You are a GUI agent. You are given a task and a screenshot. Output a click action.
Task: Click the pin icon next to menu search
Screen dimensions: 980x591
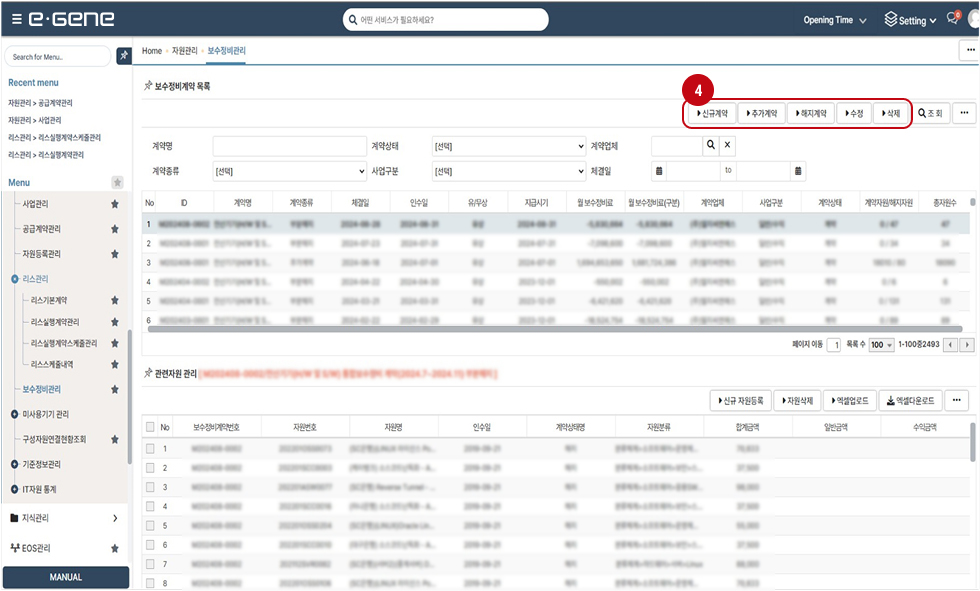(124, 56)
